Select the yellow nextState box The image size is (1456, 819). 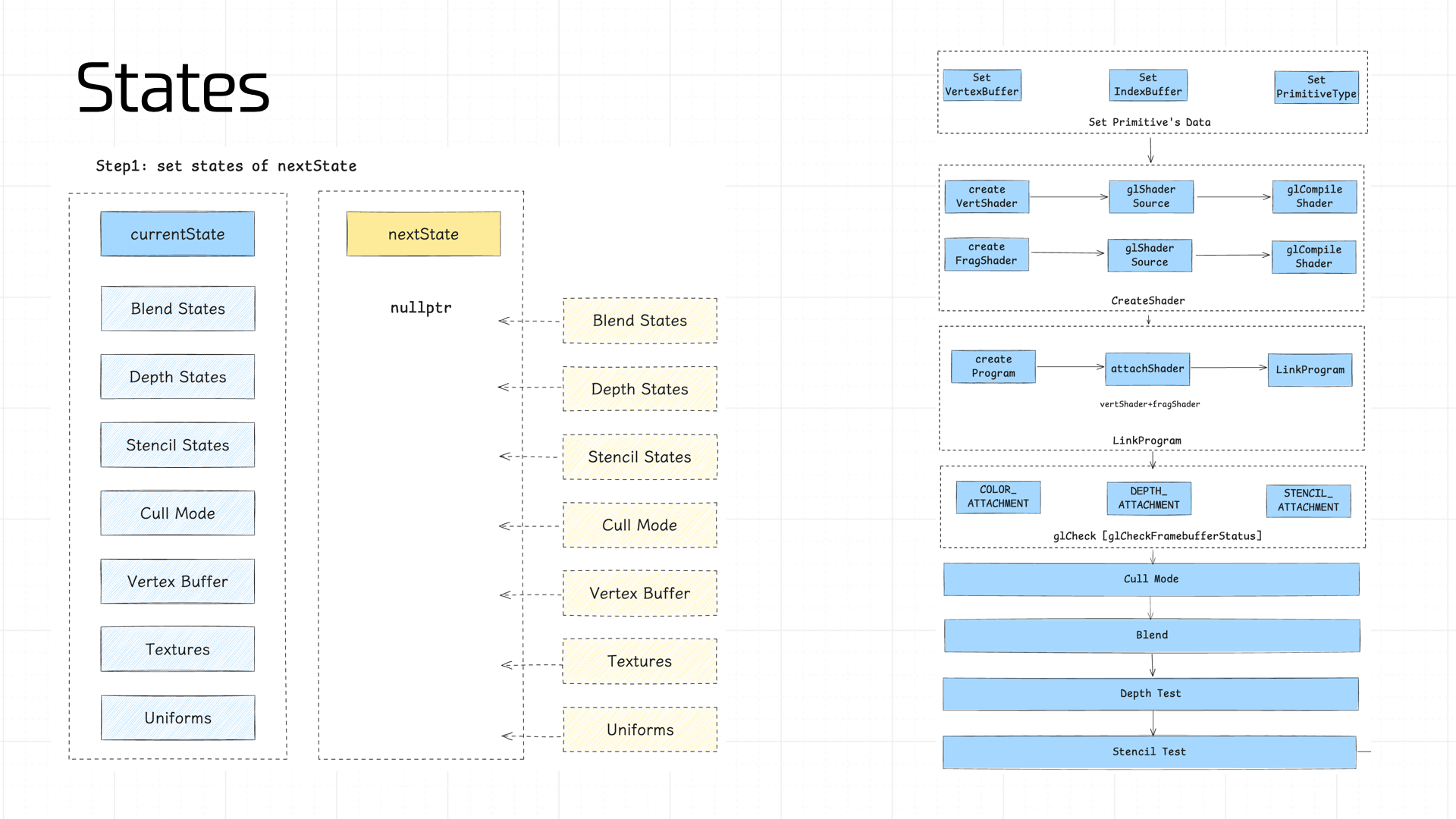[x=423, y=234]
